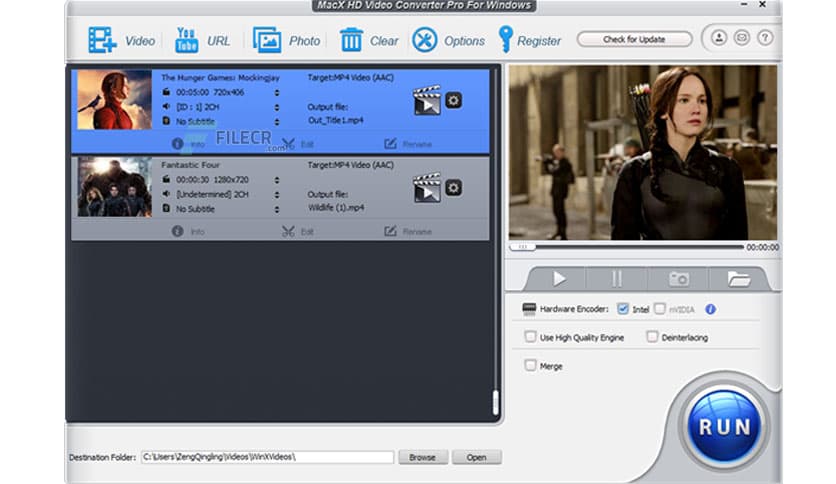Screen dimensions: 836x484
Task: Click the preview seek slider handle
Action: [x=523, y=247]
